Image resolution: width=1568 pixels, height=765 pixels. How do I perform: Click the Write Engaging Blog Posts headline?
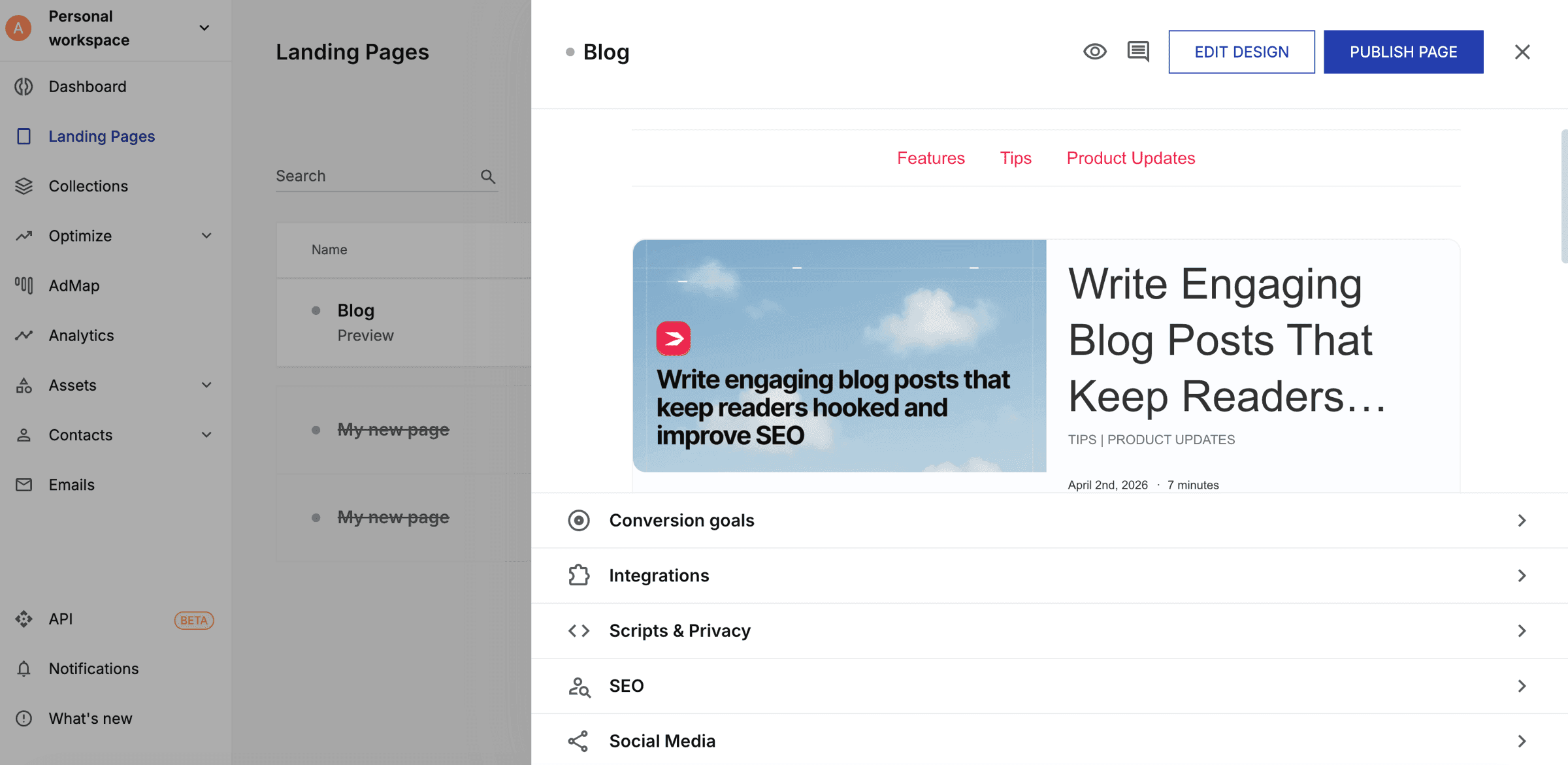tap(1227, 340)
